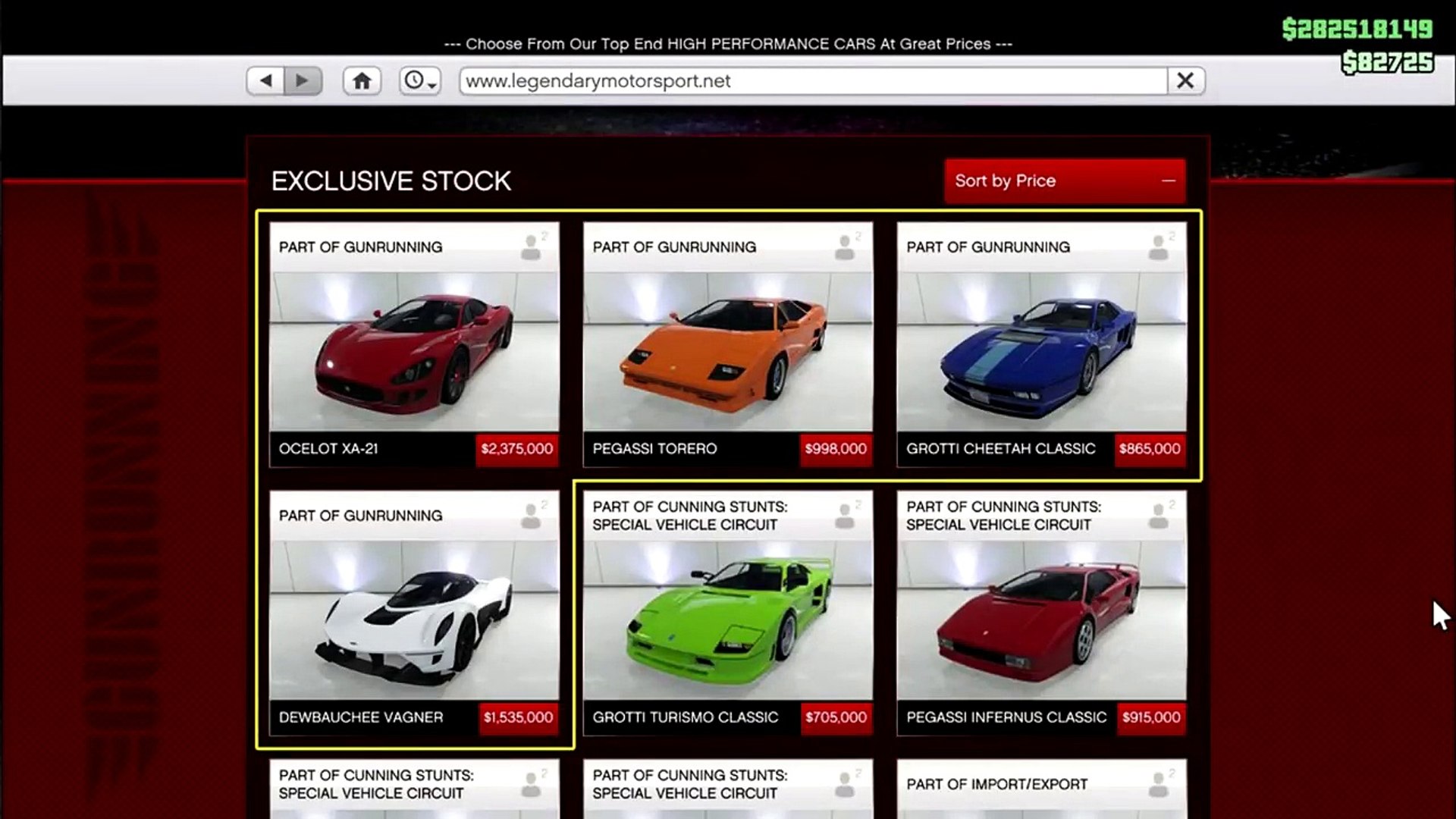Click the top banner High Performance Cars text
Screen dimensions: 1456x819
(x=728, y=44)
